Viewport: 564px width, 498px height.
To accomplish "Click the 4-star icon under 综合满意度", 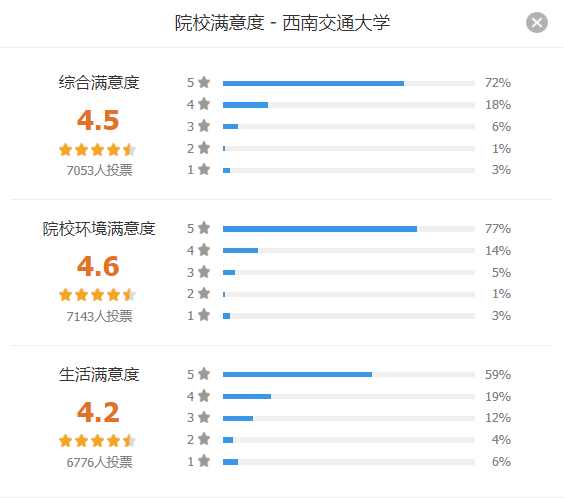I will pos(204,104).
